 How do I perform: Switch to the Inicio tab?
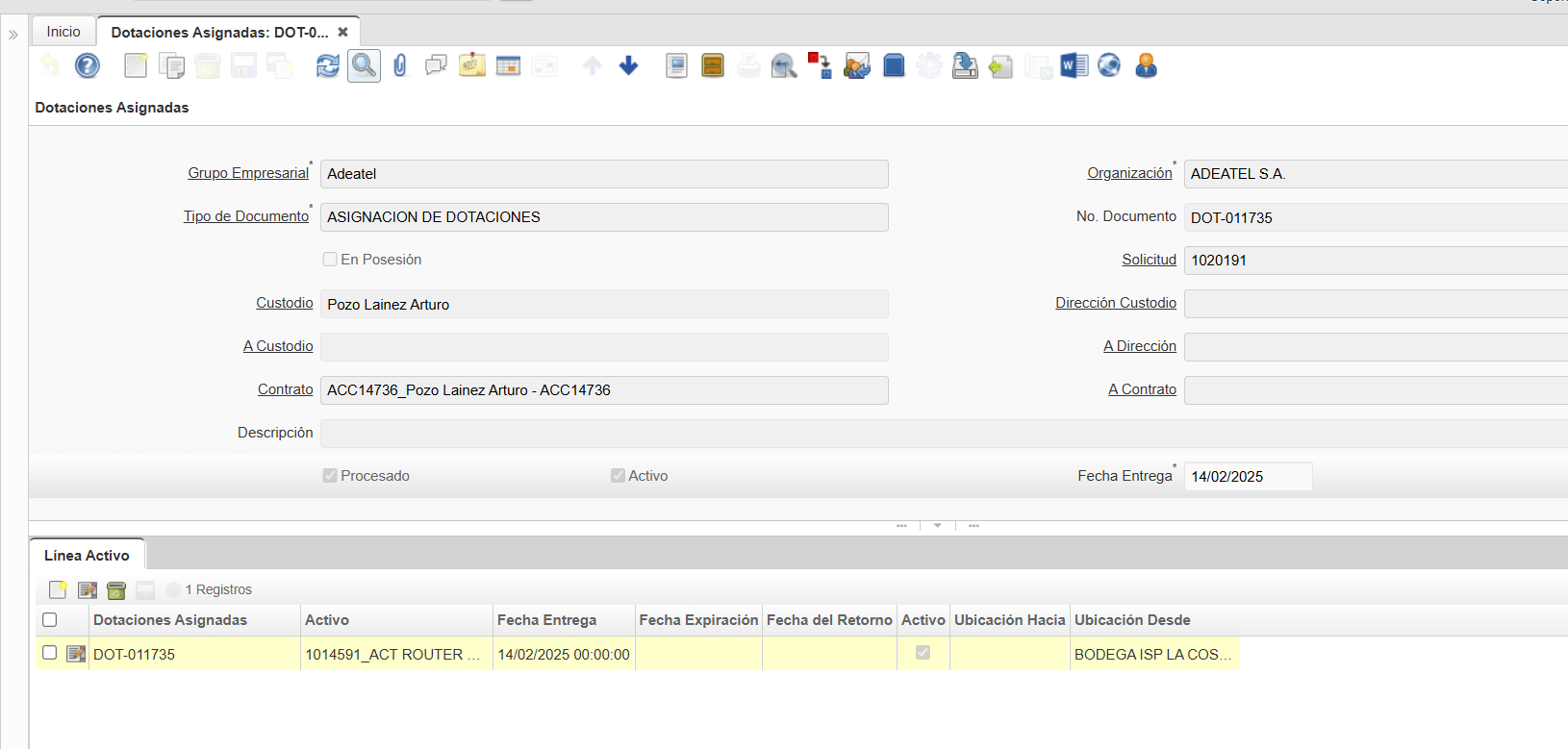click(x=63, y=32)
